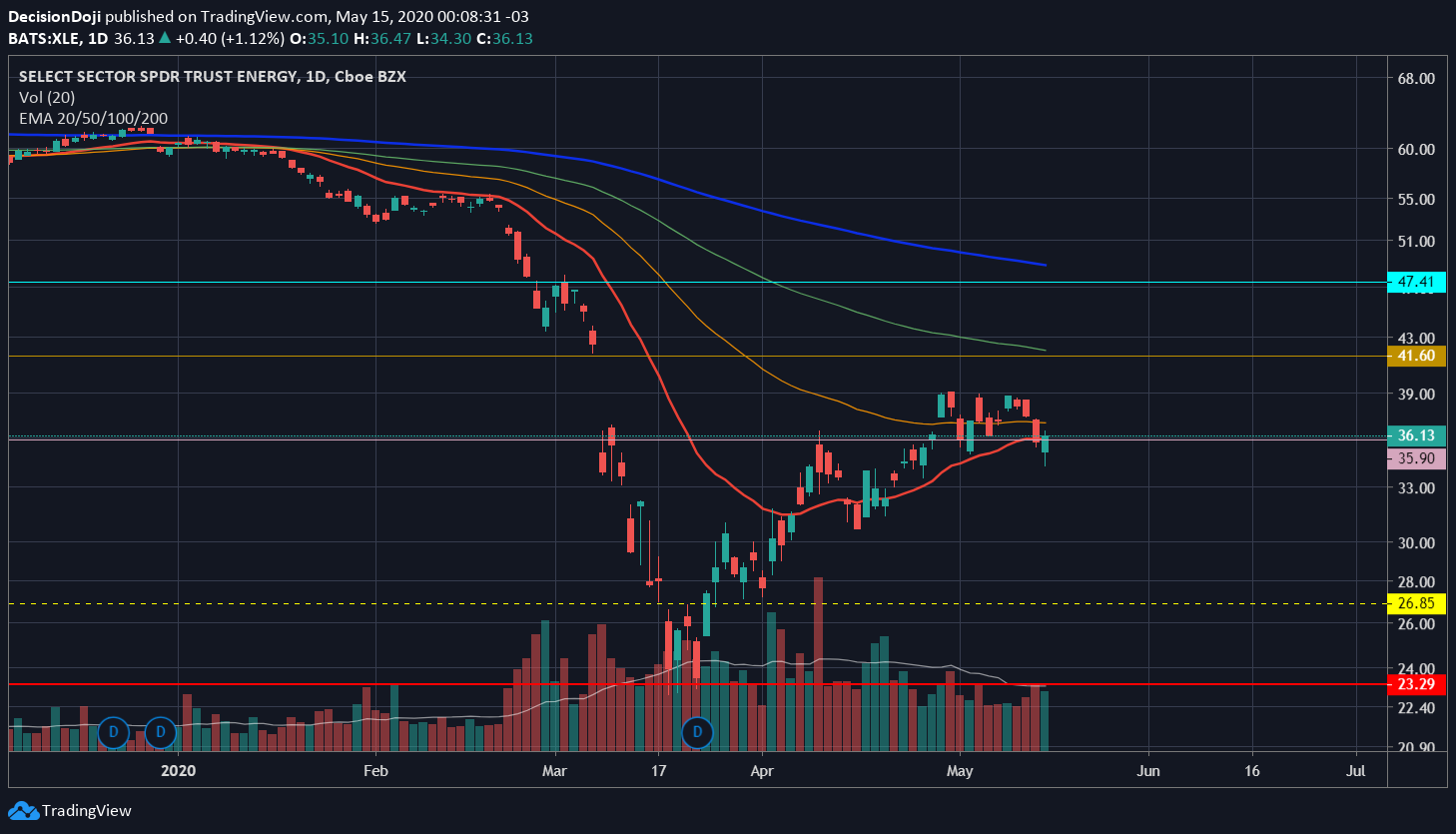
Task: Click the 28.00 price axis label
Action: click(1416, 581)
